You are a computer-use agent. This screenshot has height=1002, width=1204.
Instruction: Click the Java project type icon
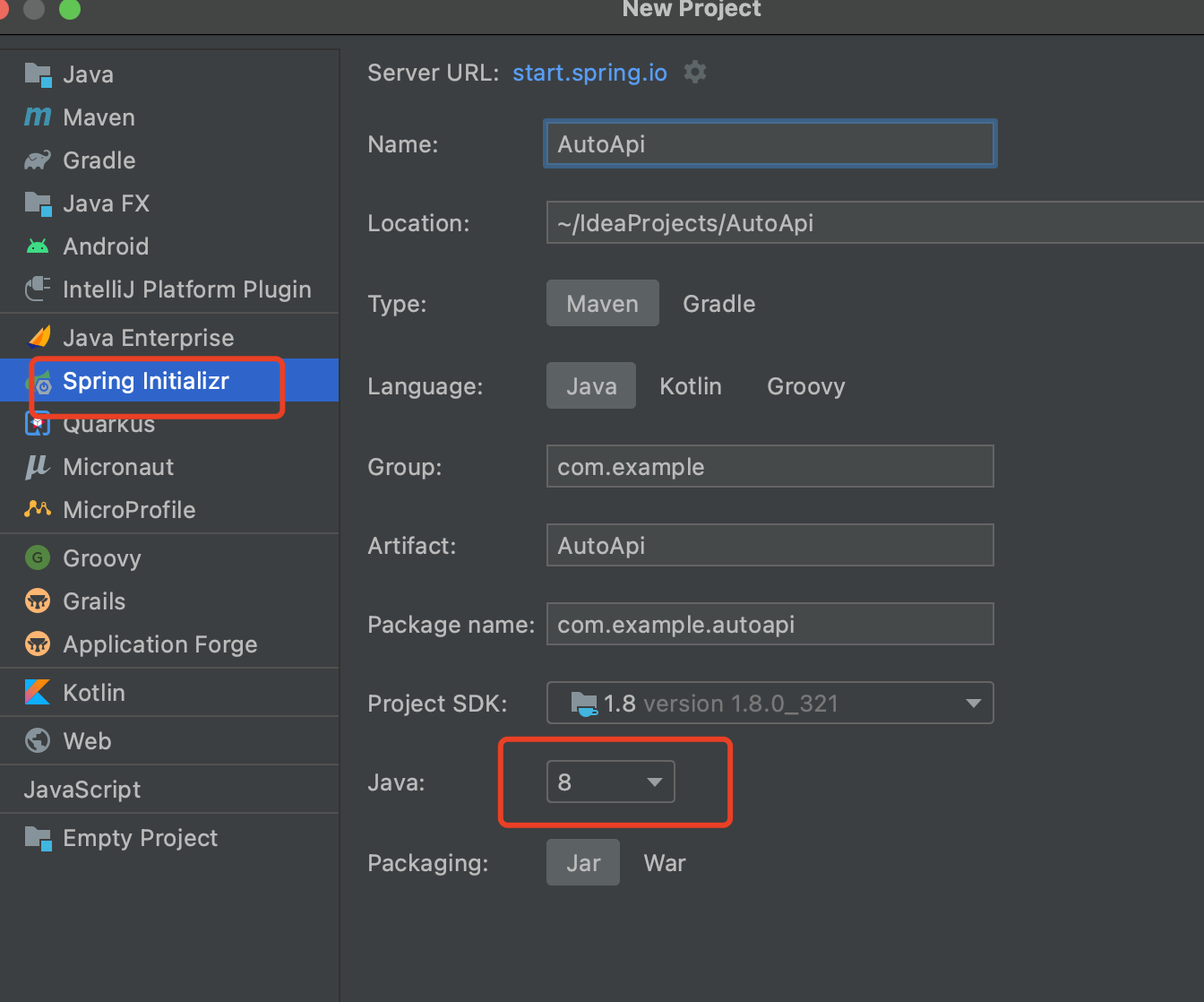(38, 74)
